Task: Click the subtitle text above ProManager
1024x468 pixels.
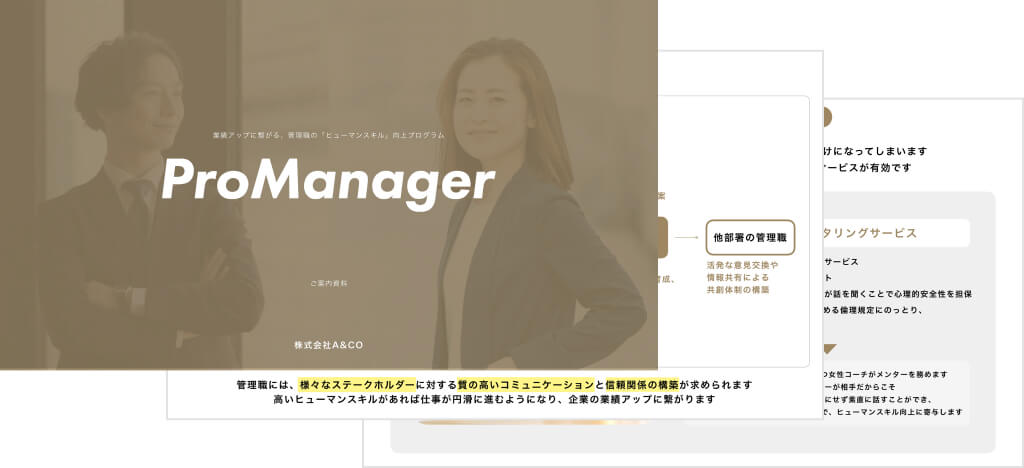Action: coord(328,134)
